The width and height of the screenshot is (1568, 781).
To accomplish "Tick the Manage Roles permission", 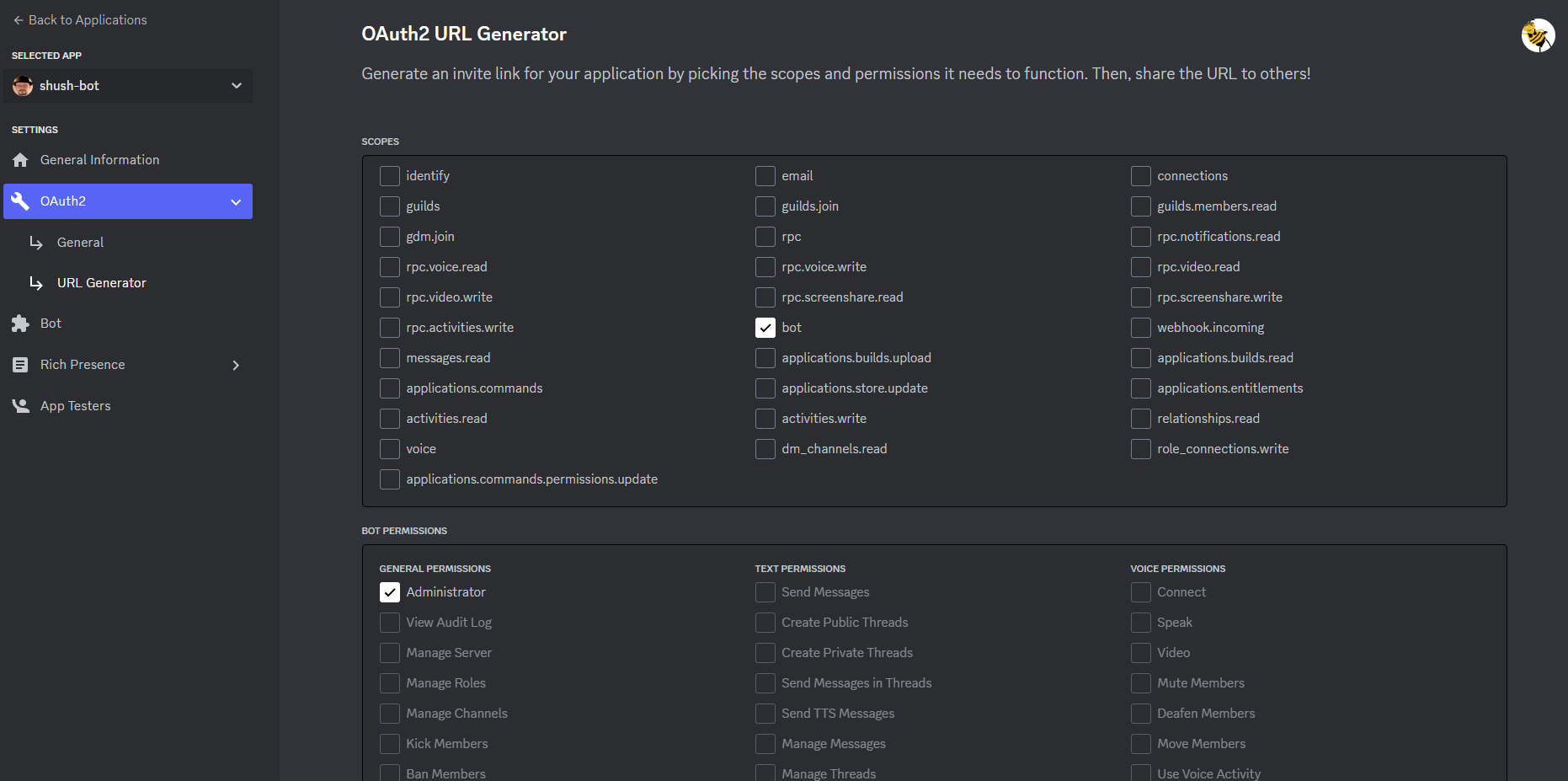I will click(x=389, y=683).
